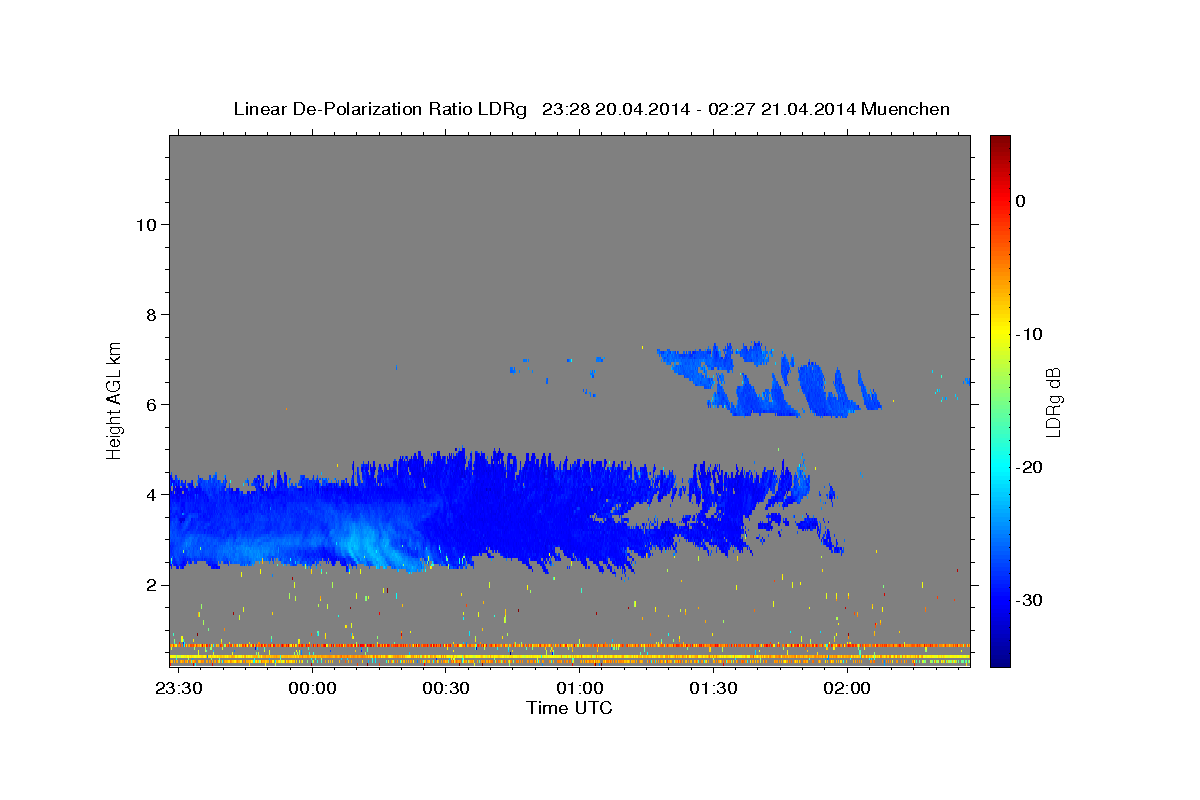Click the height label '4'
Screen dimensions: 1200x800
[x=149, y=494]
